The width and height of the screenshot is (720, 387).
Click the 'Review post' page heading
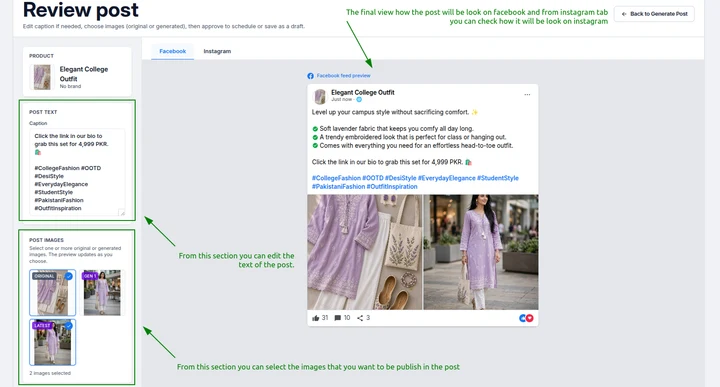81,10
